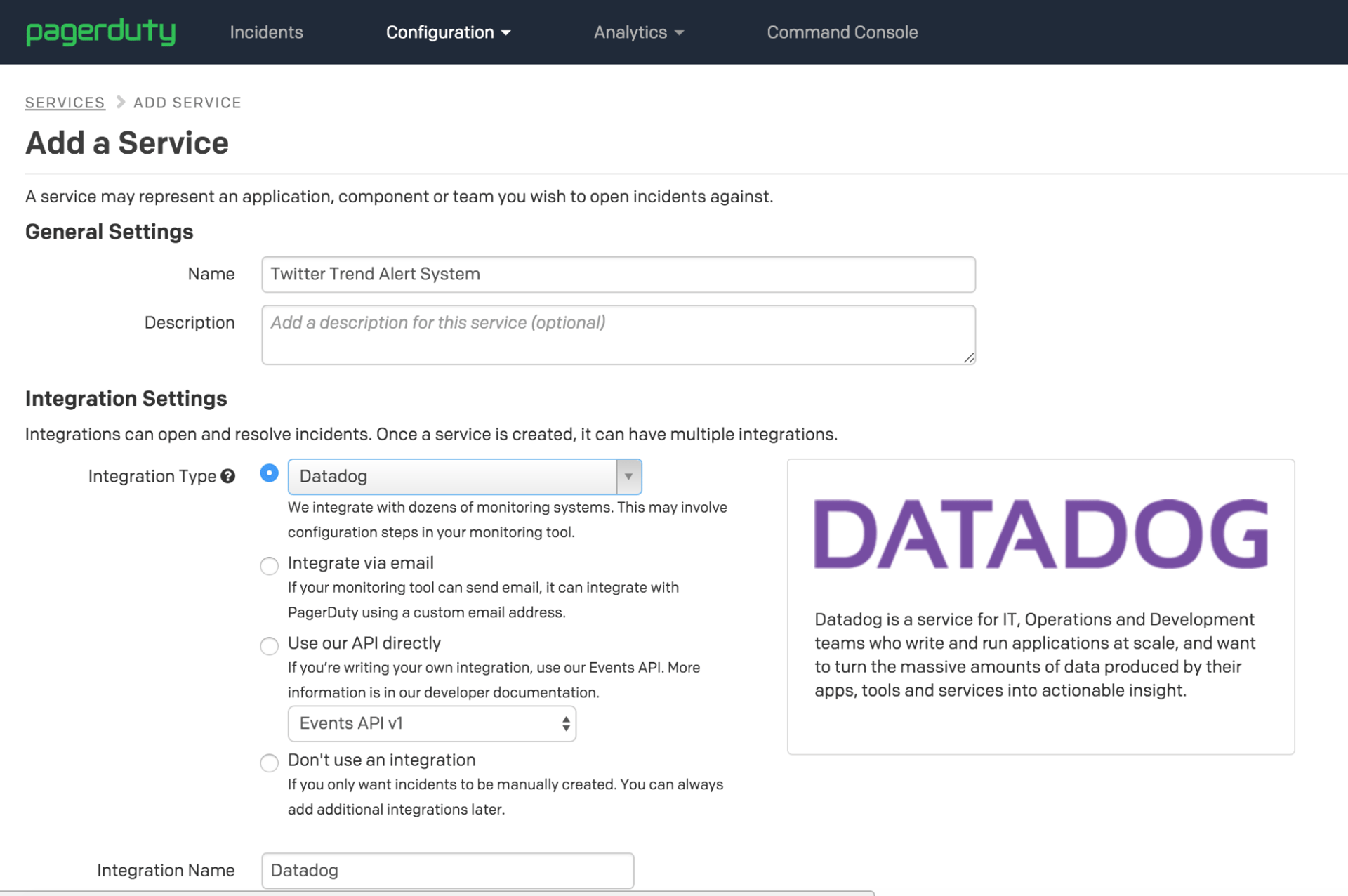Expand the Events API v1 selector
Viewport: 1348px width, 896px height.
pyautogui.click(x=431, y=724)
